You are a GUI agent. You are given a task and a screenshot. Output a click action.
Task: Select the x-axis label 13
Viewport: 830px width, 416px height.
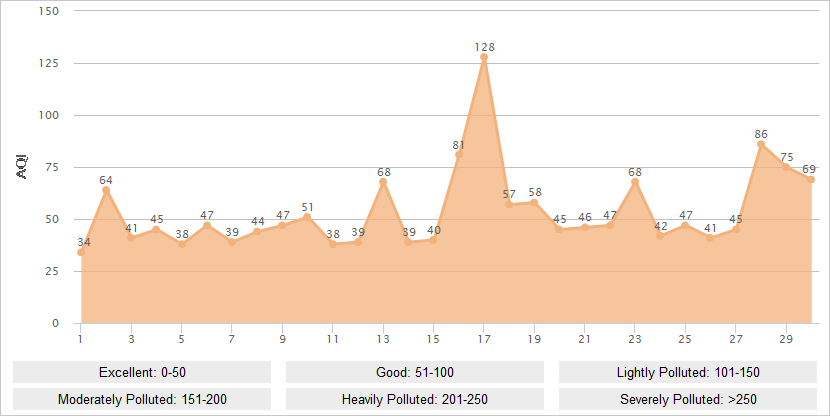383,339
